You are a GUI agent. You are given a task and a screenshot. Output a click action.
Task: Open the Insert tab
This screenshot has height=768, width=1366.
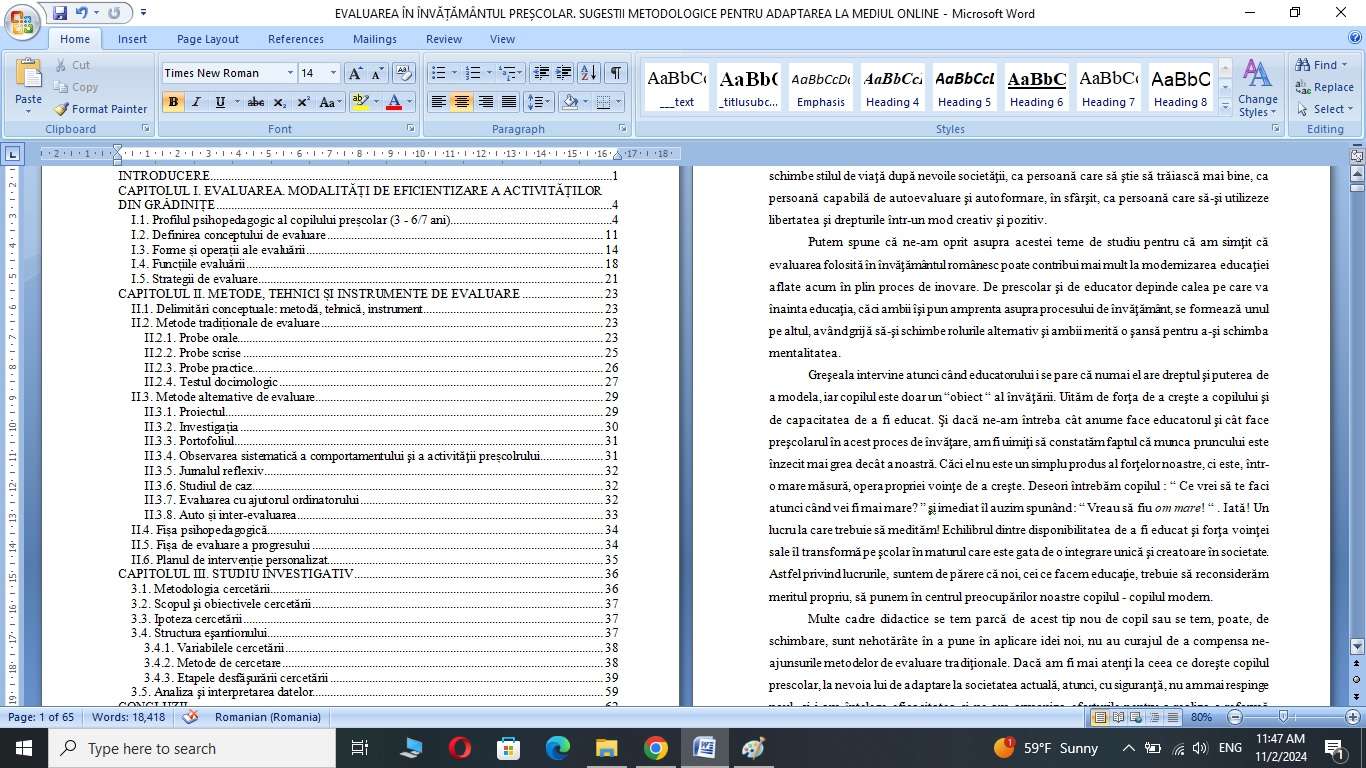(x=132, y=39)
